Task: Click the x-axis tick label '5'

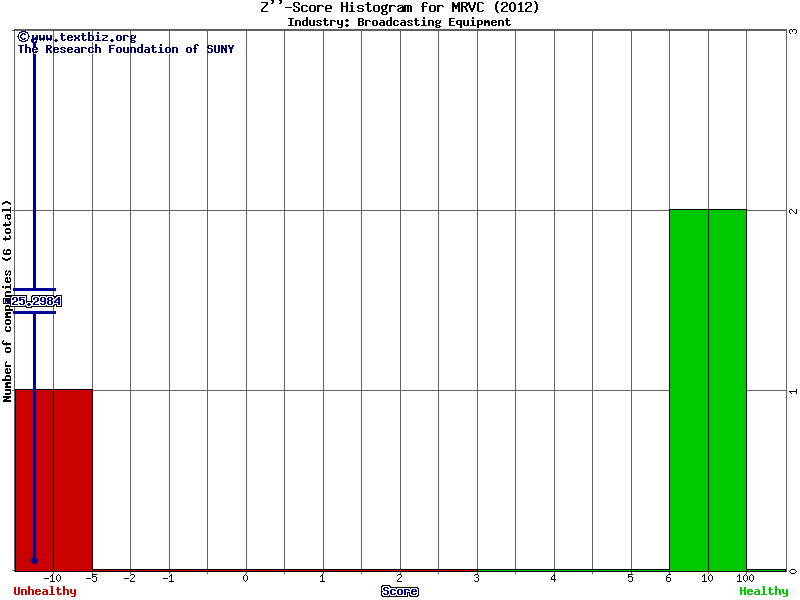Action: pyautogui.click(x=631, y=578)
